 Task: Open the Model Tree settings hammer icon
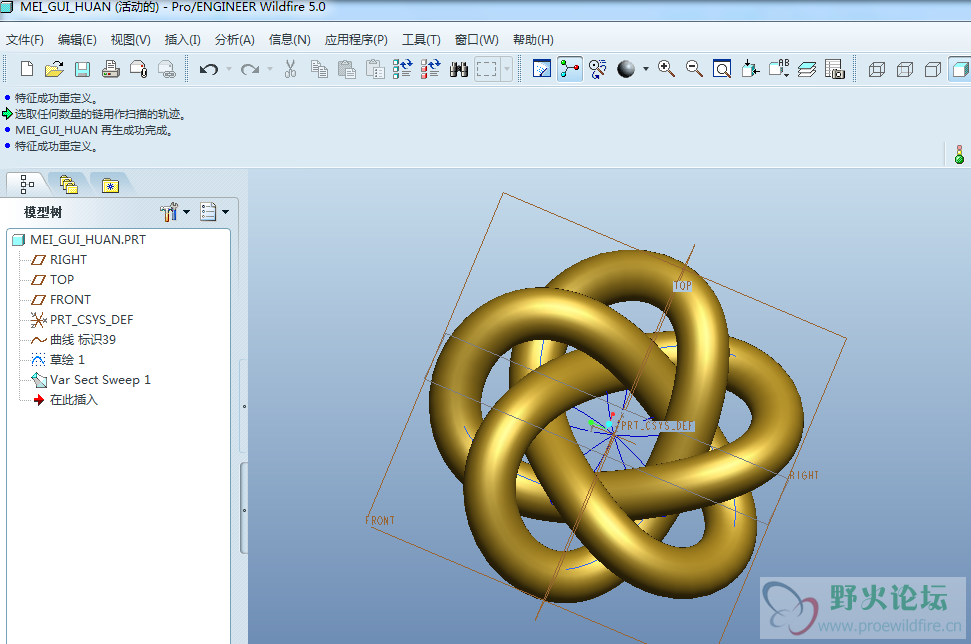pos(168,212)
